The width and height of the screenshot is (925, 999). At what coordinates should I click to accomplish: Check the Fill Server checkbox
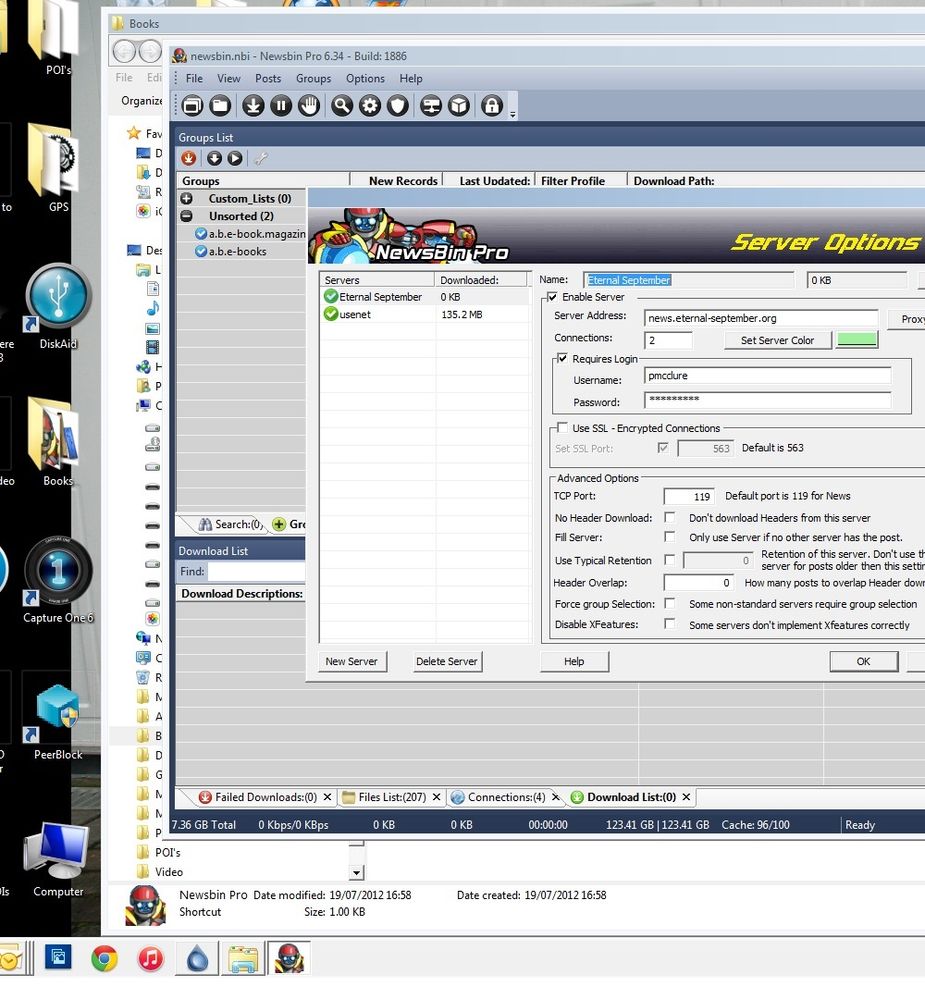[x=670, y=536]
